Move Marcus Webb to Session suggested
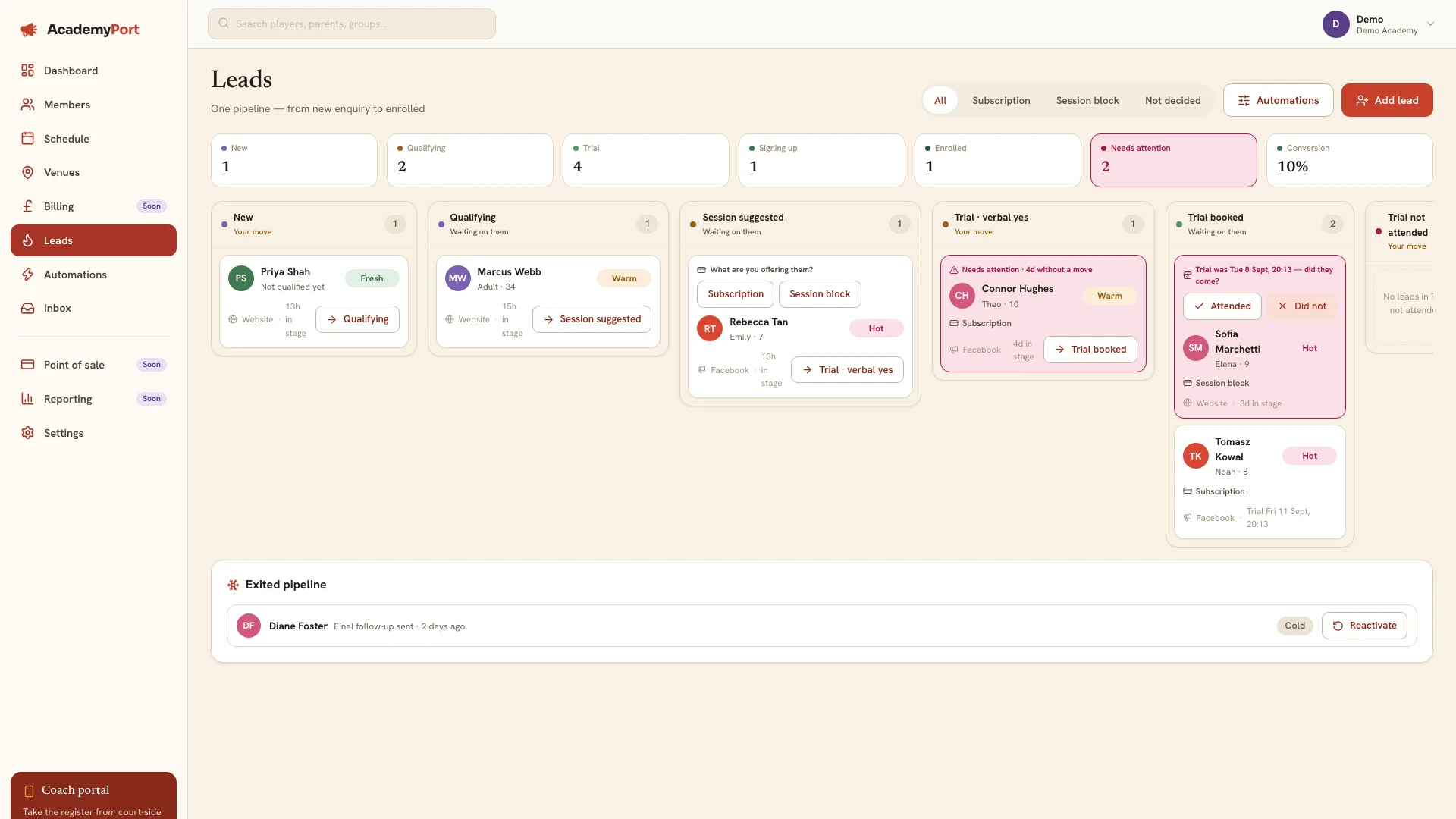Image resolution: width=1456 pixels, height=819 pixels. pyautogui.click(x=591, y=319)
